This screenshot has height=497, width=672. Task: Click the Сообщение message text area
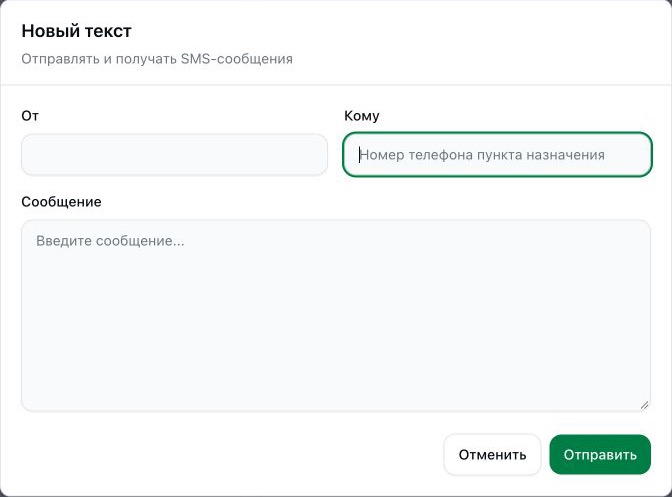click(336, 316)
